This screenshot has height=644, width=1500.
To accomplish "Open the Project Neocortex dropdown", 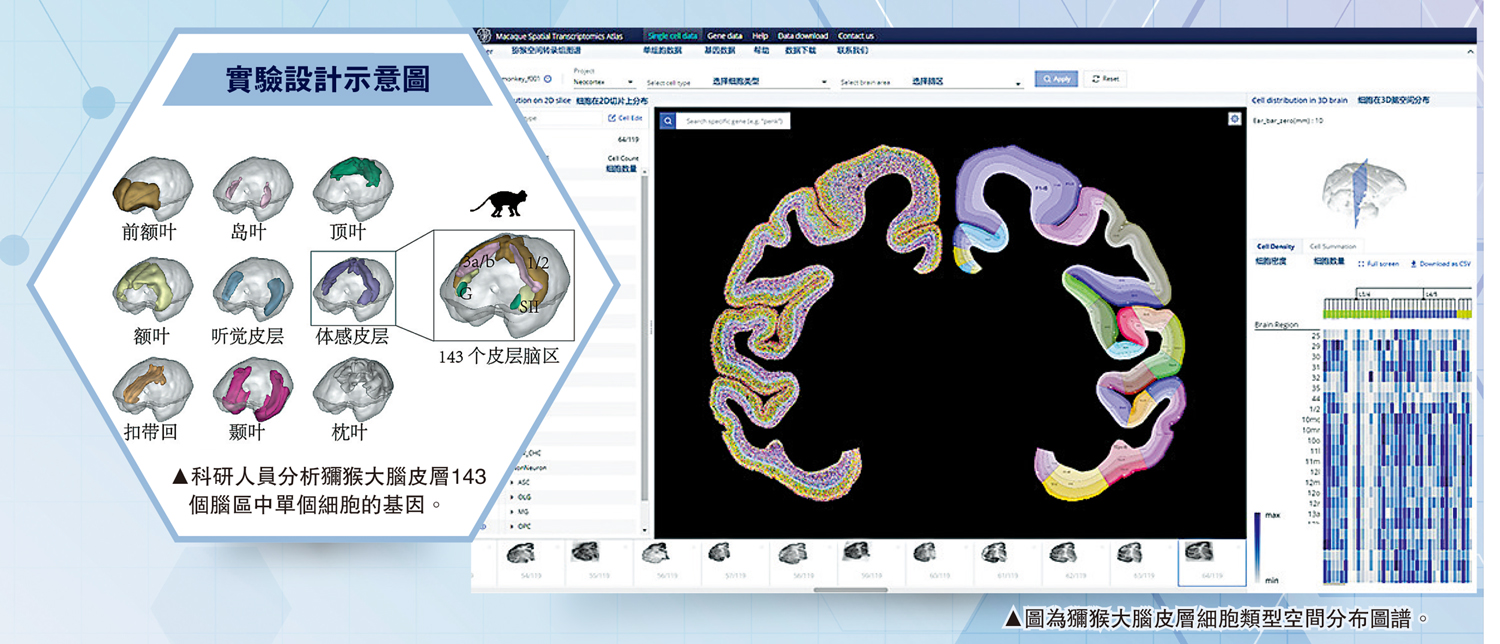I will click(x=603, y=82).
